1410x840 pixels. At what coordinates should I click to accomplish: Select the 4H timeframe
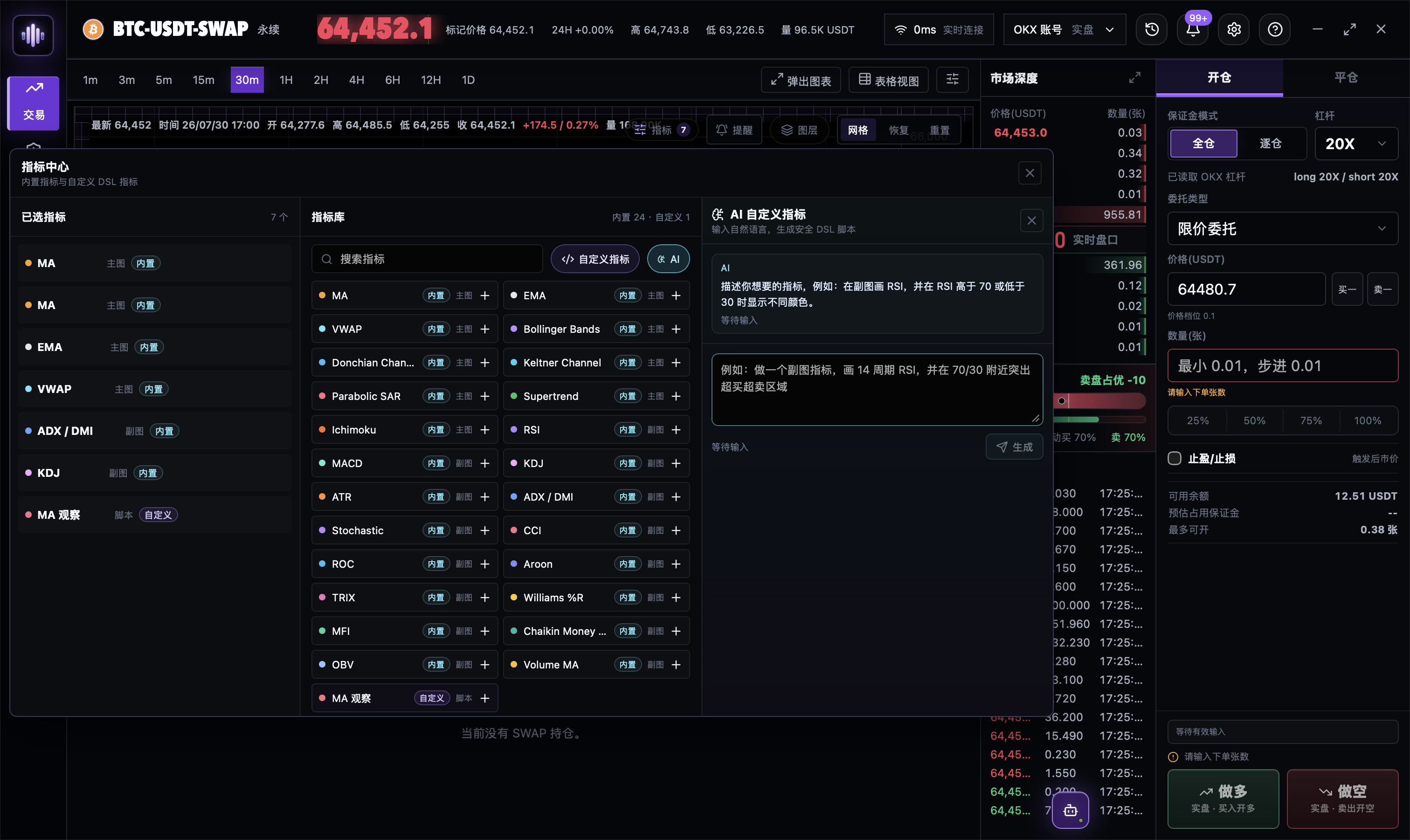[356, 80]
